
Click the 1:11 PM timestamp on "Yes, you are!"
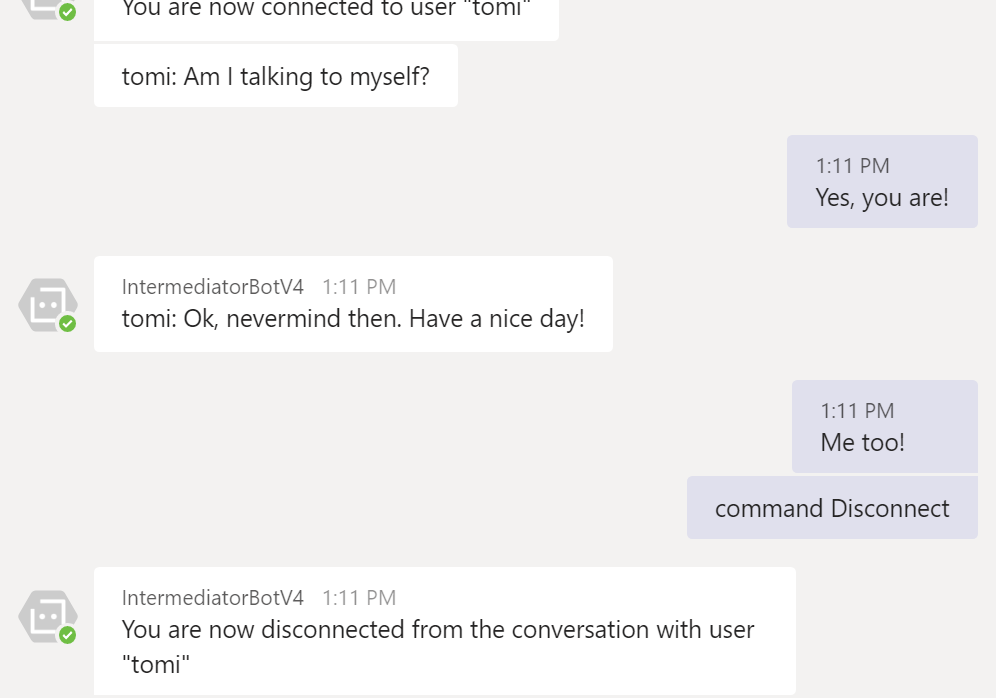pos(852,166)
